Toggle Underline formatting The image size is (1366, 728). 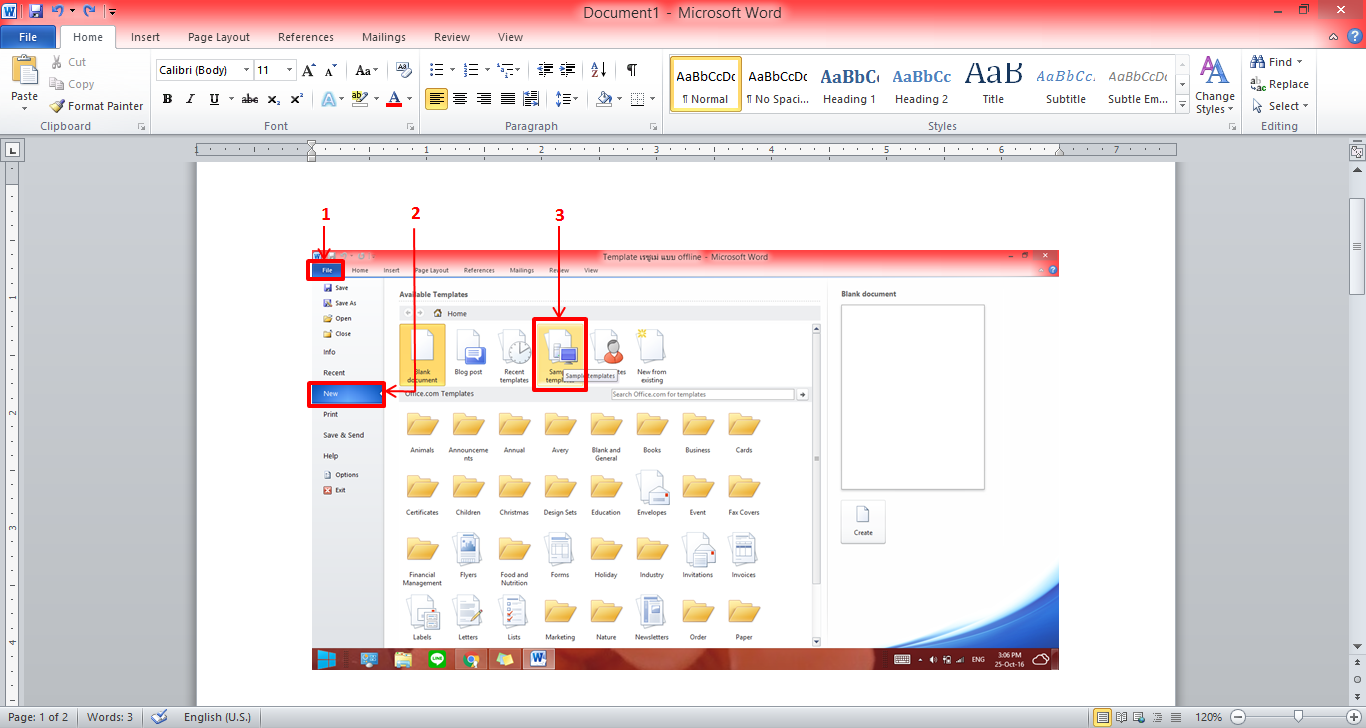[x=214, y=99]
